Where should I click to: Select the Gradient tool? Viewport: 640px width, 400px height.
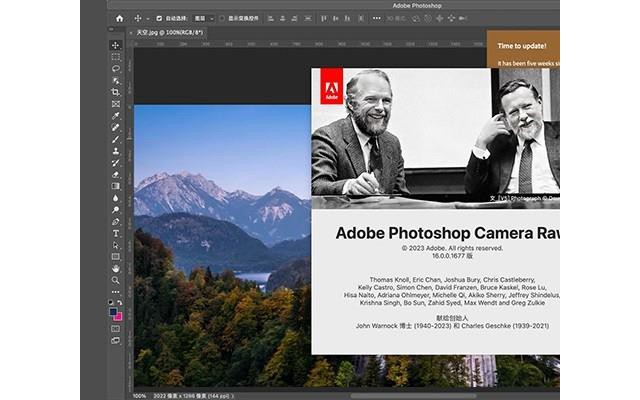point(116,186)
